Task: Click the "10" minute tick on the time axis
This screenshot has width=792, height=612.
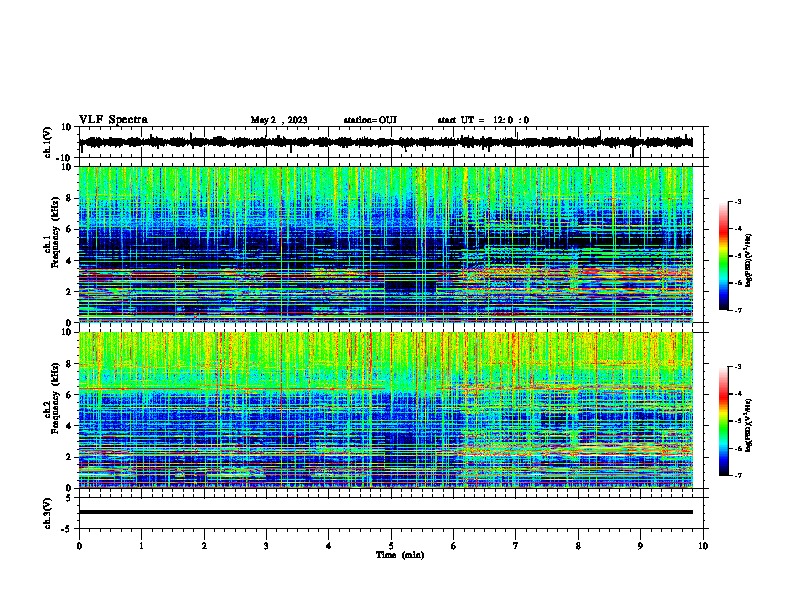Action: [703, 546]
